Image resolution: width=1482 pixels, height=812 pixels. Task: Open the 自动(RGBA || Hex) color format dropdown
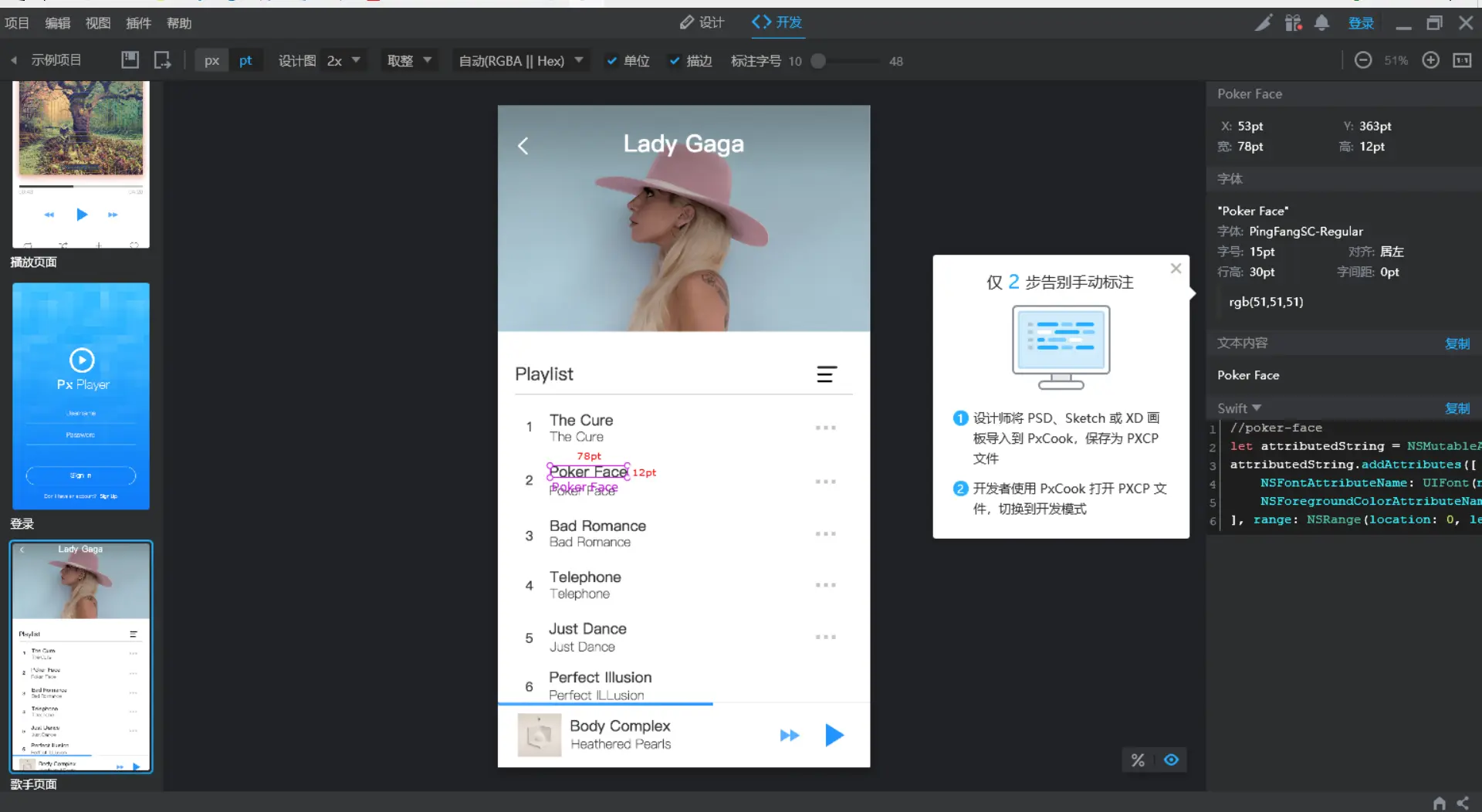[x=520, y=60]
